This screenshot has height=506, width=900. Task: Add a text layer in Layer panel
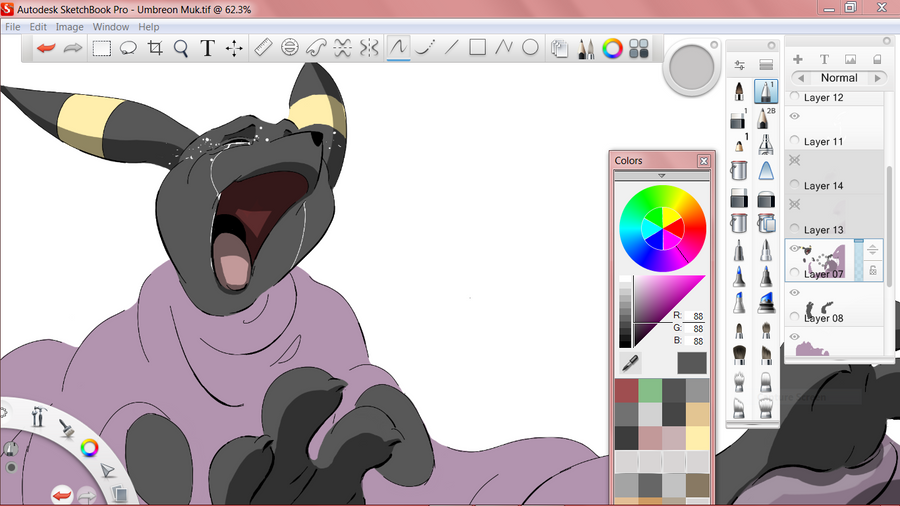point(824,59)
